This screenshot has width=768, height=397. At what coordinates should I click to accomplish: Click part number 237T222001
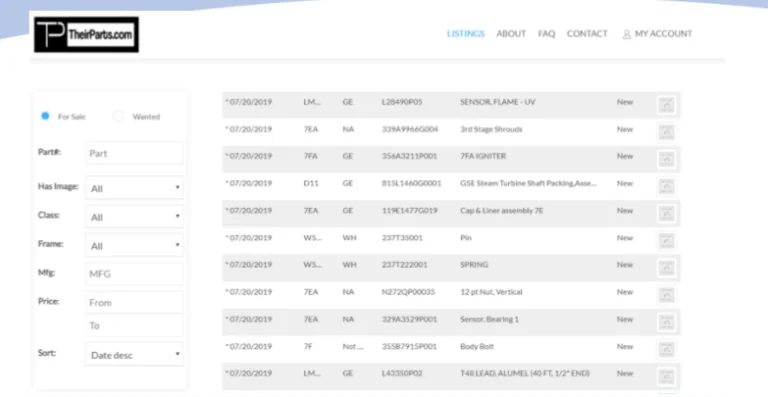click(x=405, y=264)
